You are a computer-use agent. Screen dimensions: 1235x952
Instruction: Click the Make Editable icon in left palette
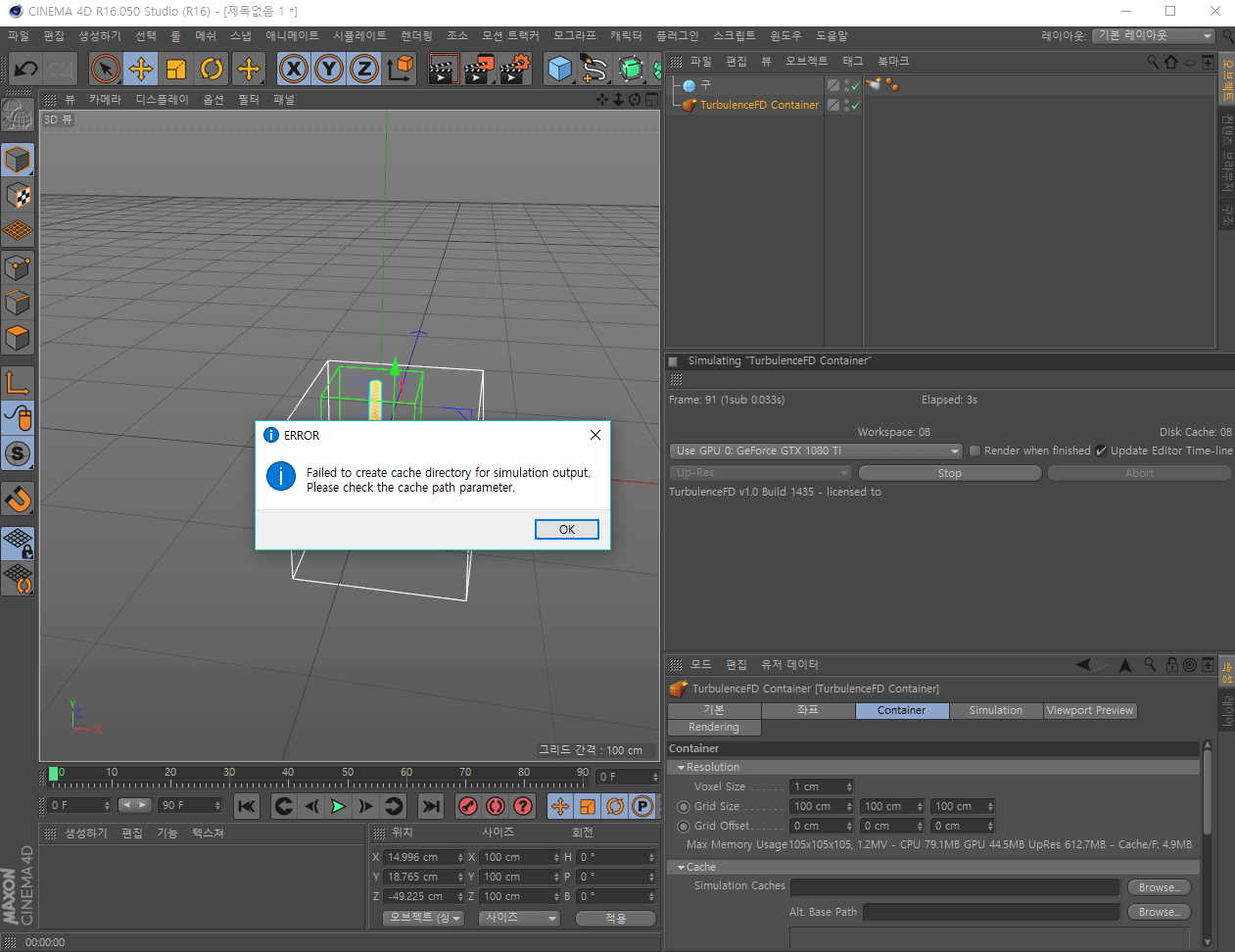pyautogui.click(x=18, y=115)
